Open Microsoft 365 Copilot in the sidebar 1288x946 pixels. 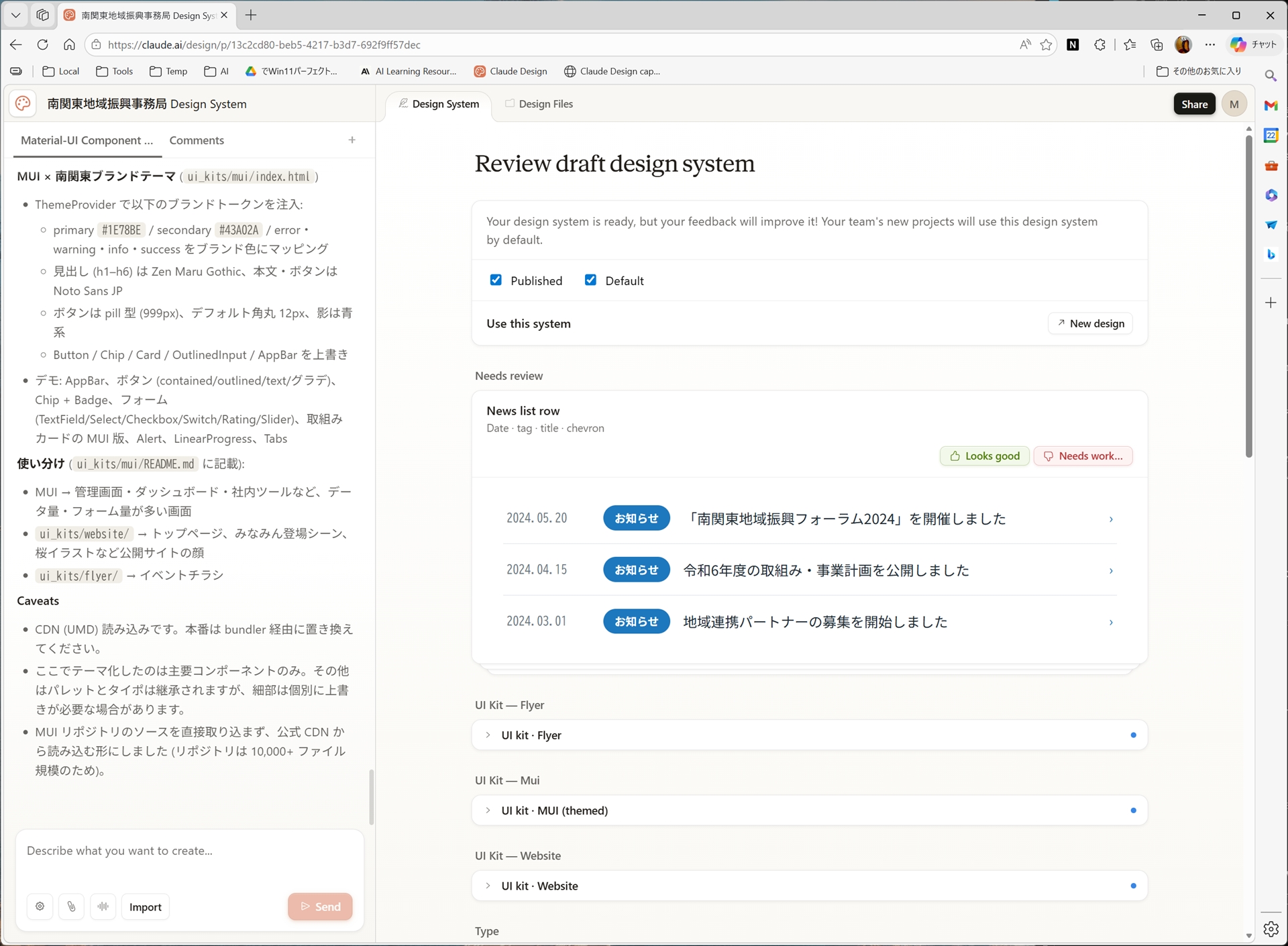click(x=1271, y=195)
